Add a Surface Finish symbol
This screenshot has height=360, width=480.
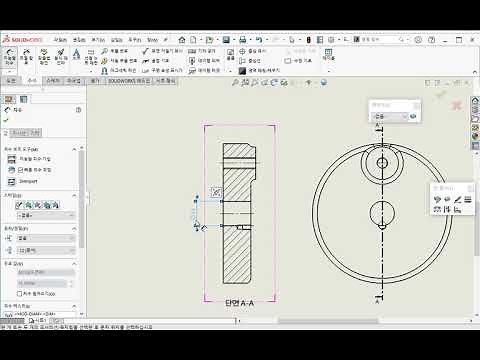tap(162, 51)
